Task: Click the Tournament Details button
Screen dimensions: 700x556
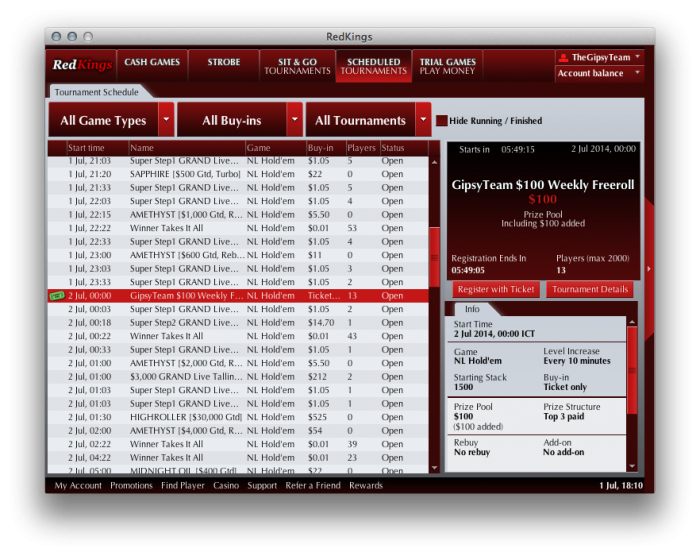Action: tap(590, 289)
